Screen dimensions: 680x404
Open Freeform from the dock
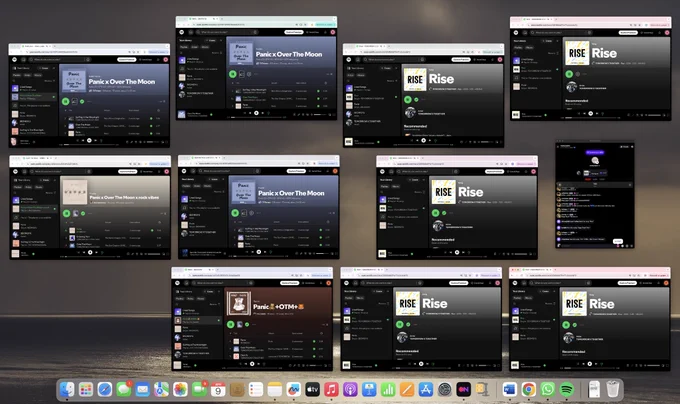coord(294,389)
